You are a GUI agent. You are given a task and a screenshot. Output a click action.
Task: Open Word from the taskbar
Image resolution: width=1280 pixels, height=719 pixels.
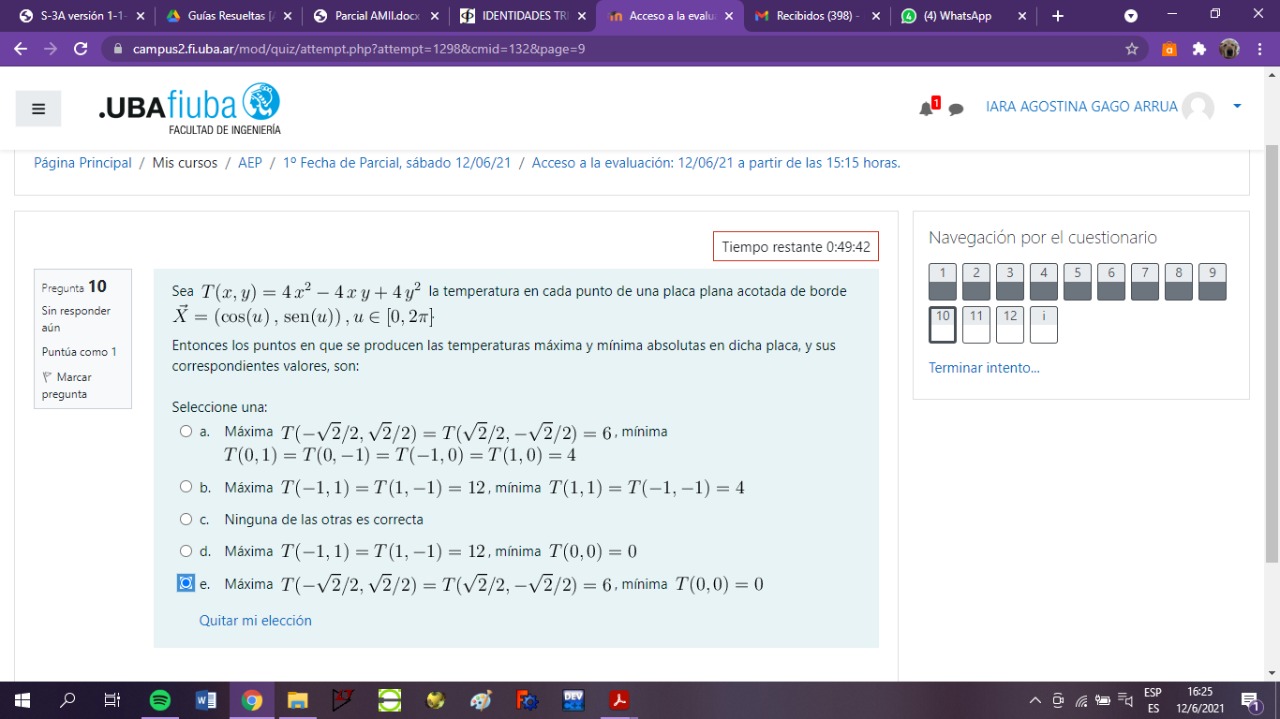pos(206,701)
